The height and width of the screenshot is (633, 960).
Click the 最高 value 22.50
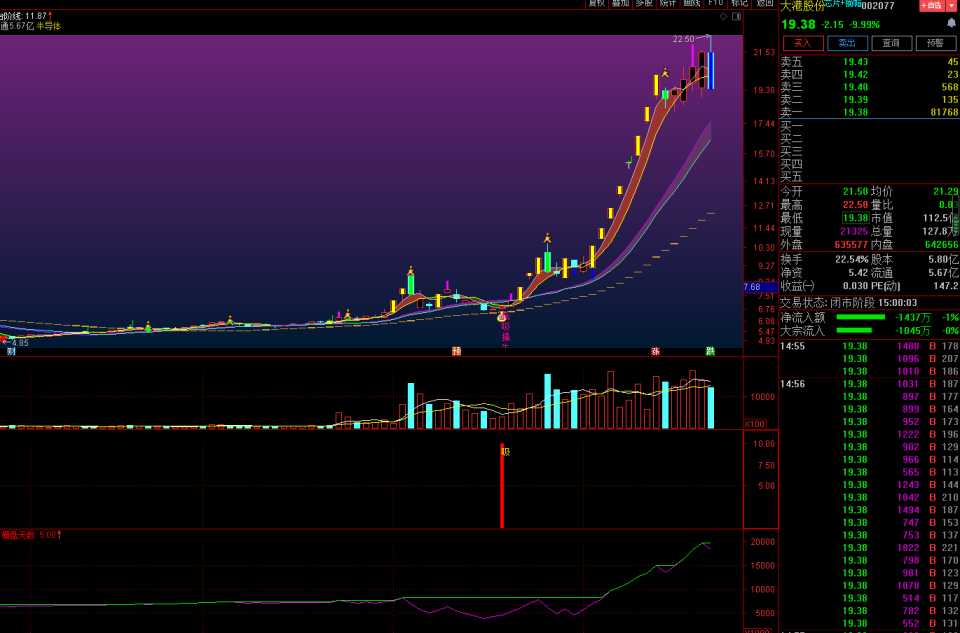pos(855,205)
